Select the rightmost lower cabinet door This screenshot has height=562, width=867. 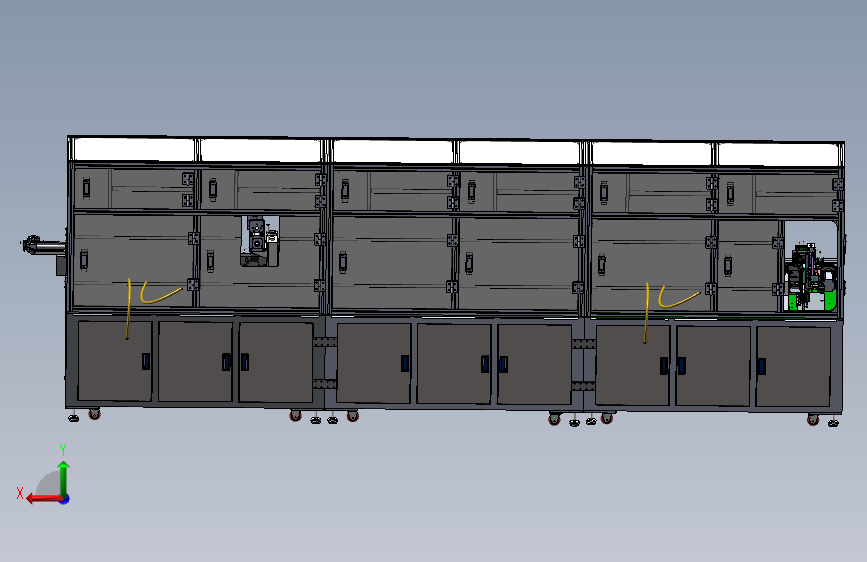click(793, 366)
